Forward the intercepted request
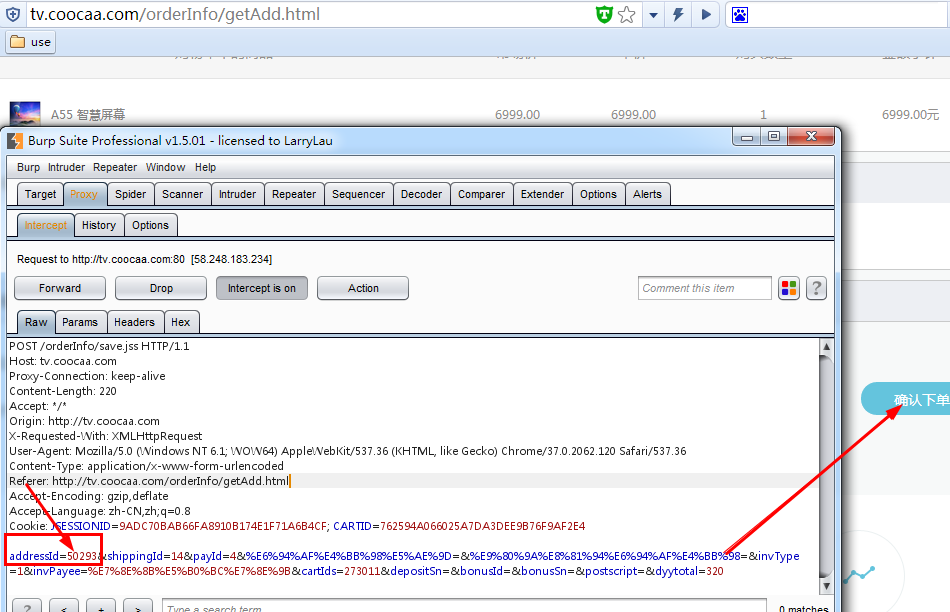The height and width of the screenshot is (612, 950). coord(60,288)
